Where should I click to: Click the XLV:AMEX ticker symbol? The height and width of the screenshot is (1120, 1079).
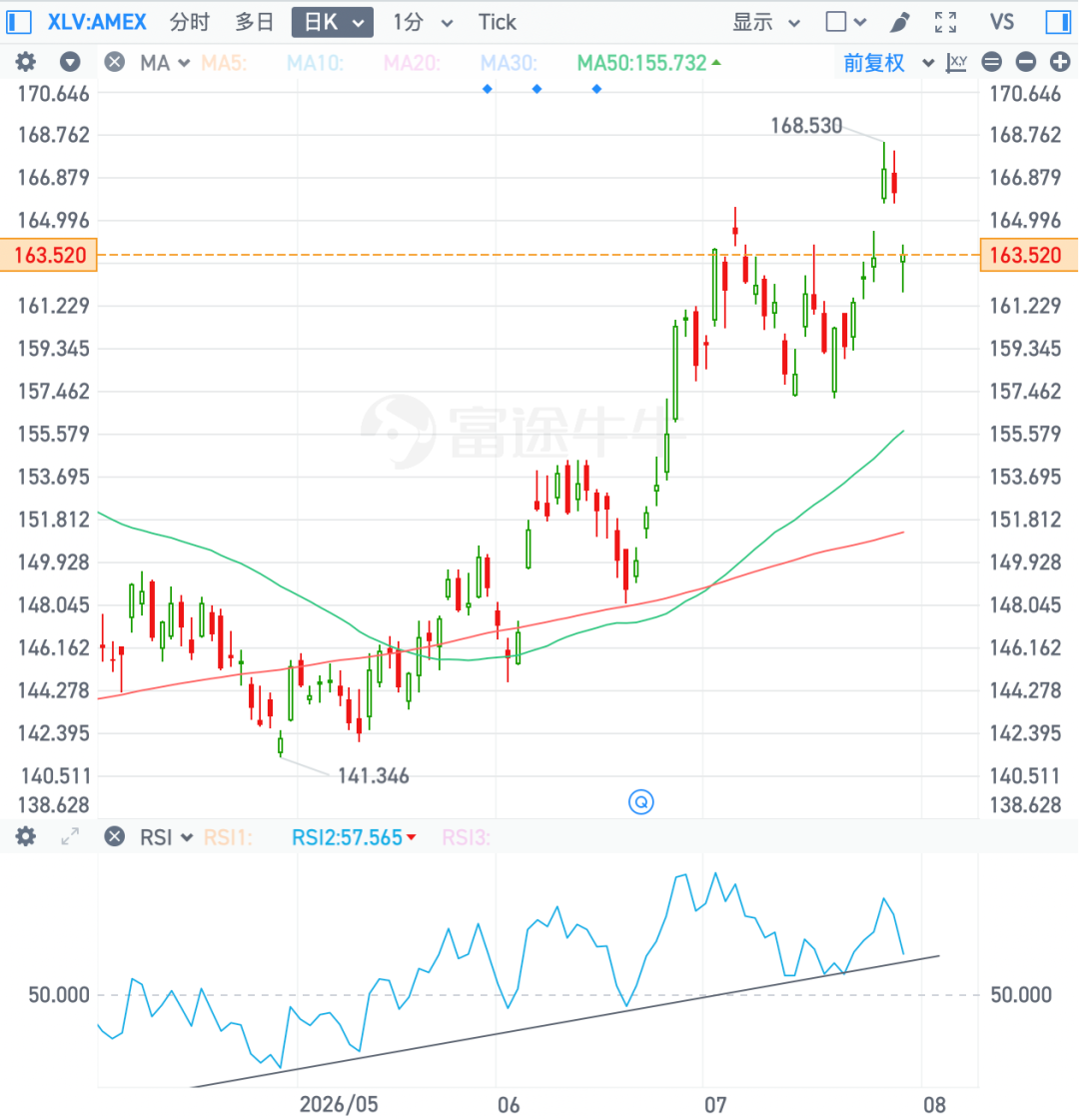click(x=97, y=22)
